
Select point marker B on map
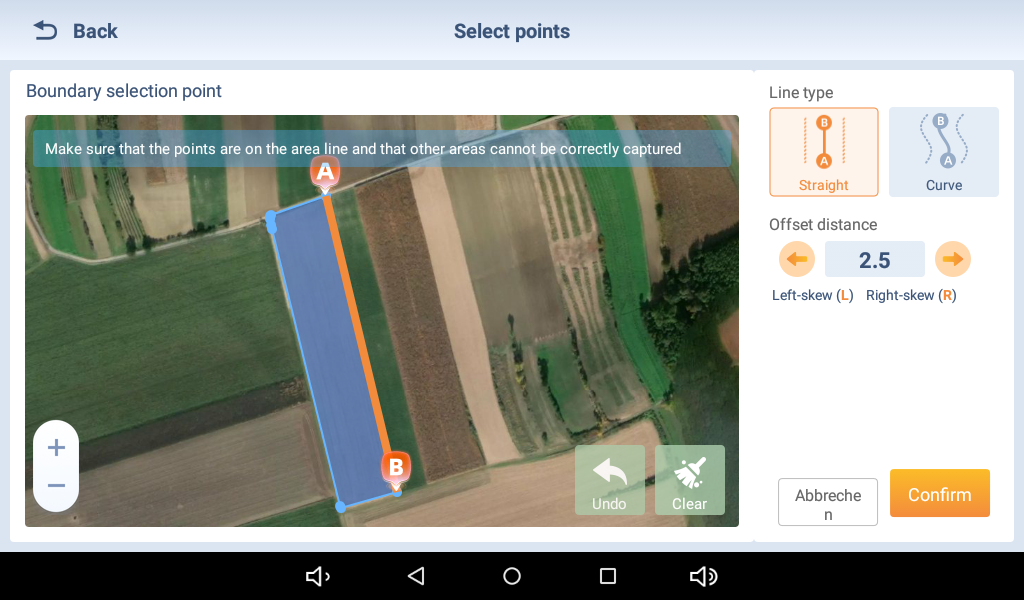coord(396,469)
